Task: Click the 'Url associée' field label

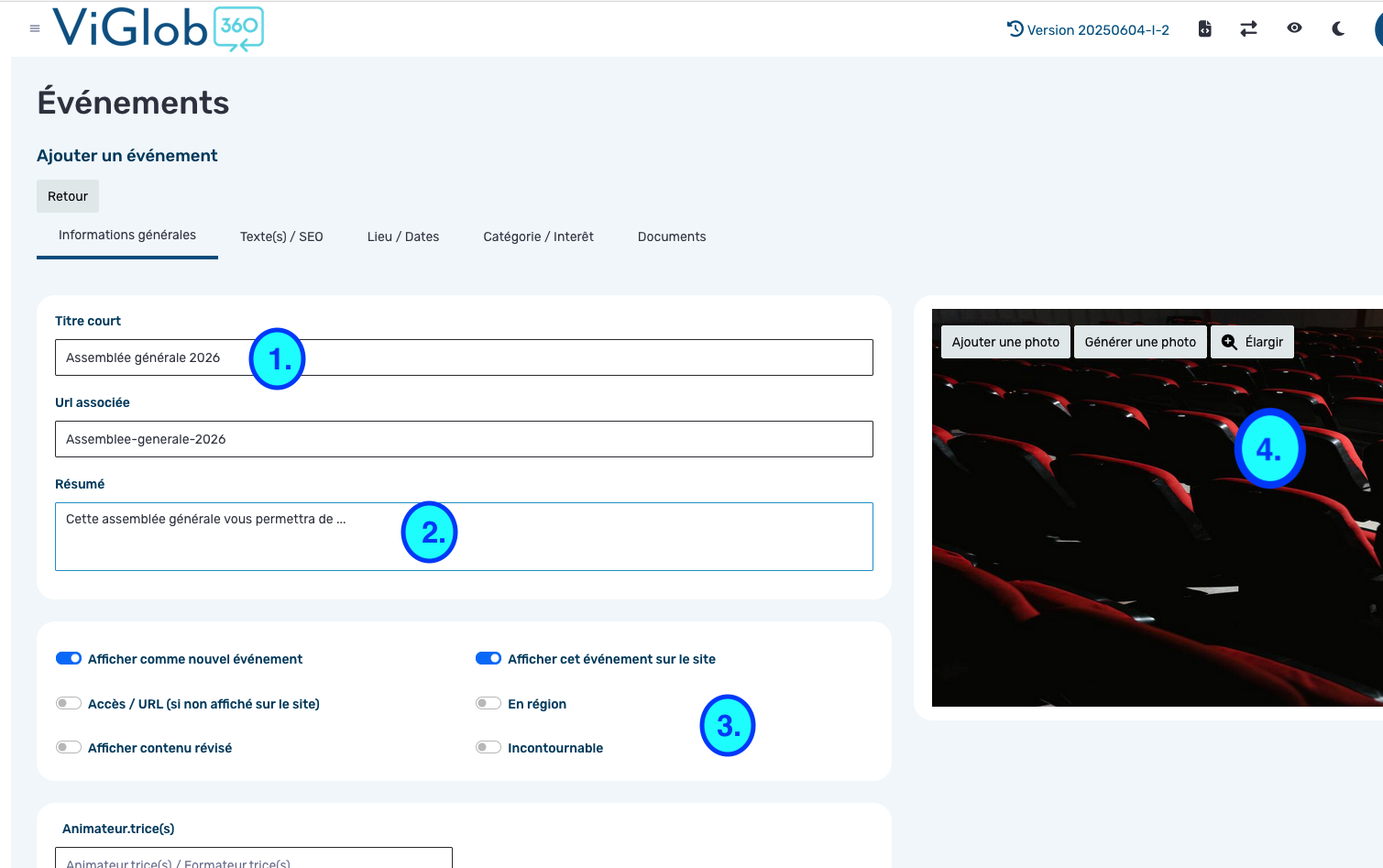Action: pyautogui.click(x=93, y=402)
